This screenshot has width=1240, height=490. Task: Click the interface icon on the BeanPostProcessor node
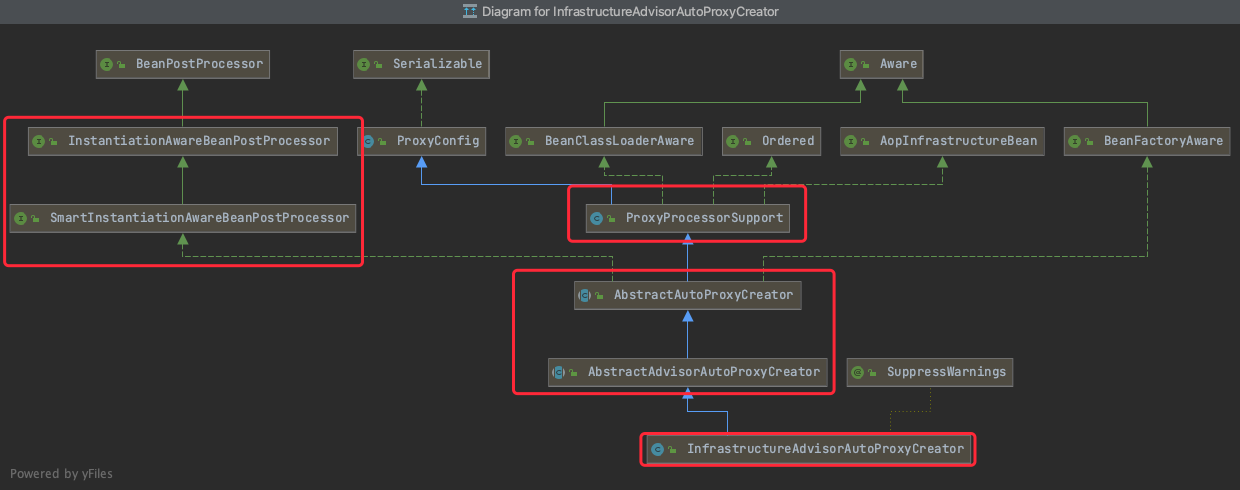pos(106,64)
